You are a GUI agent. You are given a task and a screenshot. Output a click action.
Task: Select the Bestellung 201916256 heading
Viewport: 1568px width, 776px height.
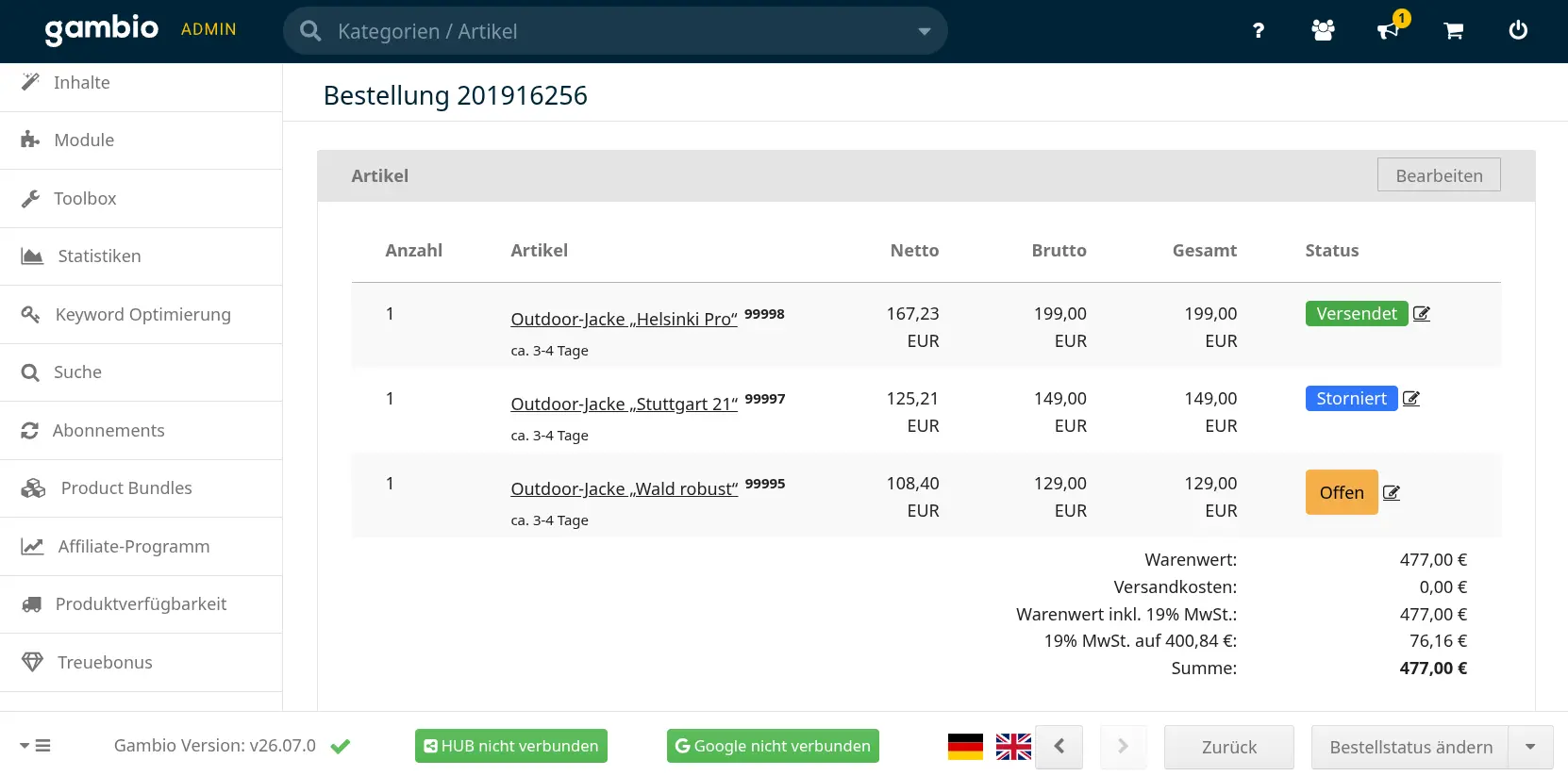coord(455,95)
